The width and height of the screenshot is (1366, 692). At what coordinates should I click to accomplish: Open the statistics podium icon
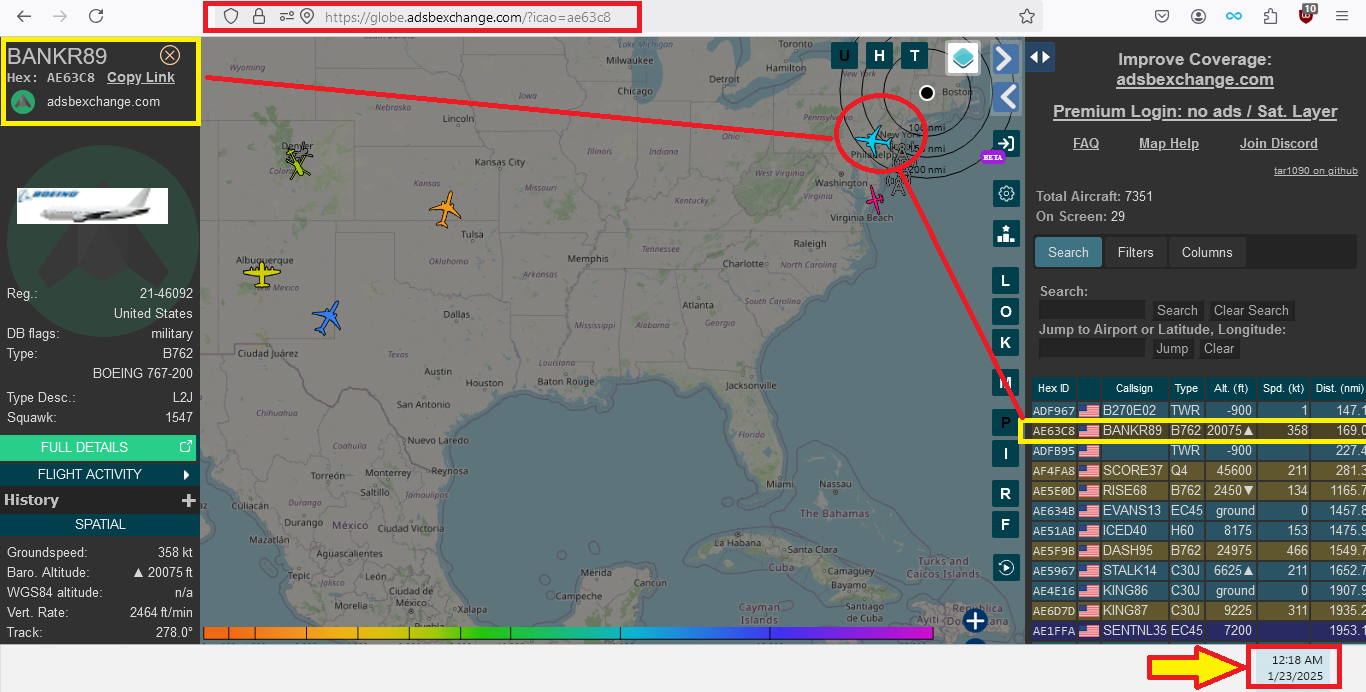tap(1006, 233)
